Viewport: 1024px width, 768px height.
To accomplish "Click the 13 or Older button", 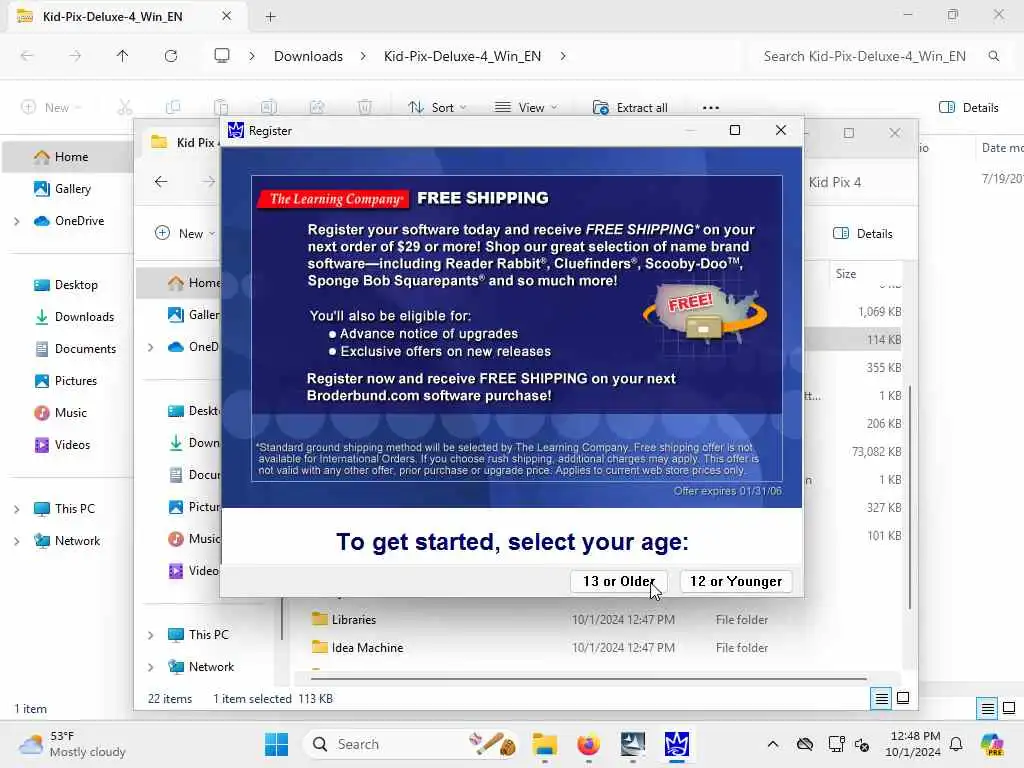I will point(618,581).
